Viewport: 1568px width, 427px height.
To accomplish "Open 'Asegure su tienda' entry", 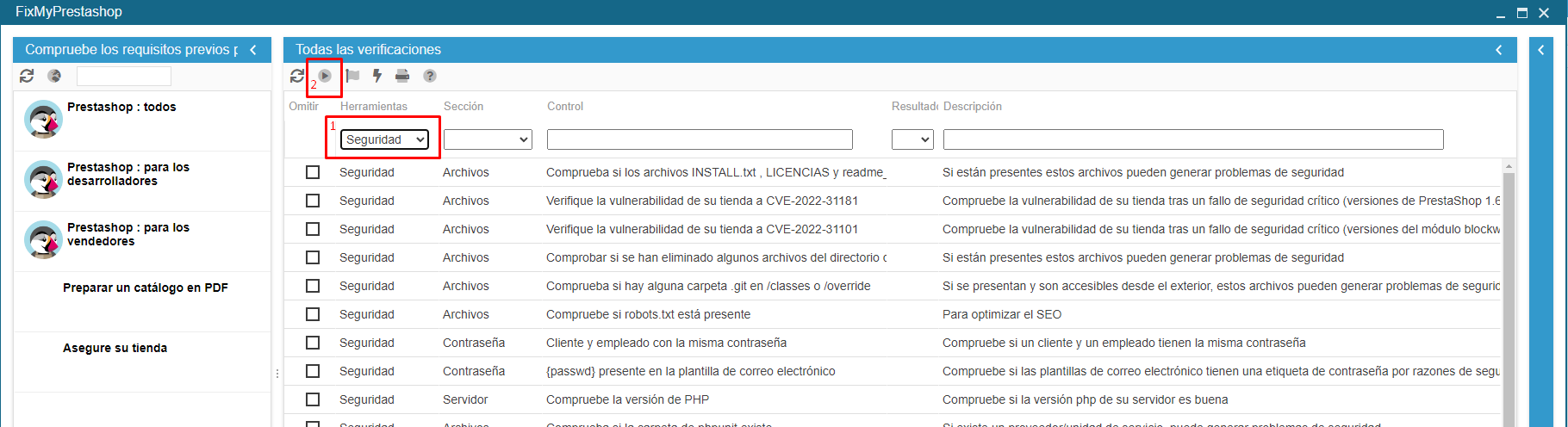I will pos(115,348).
